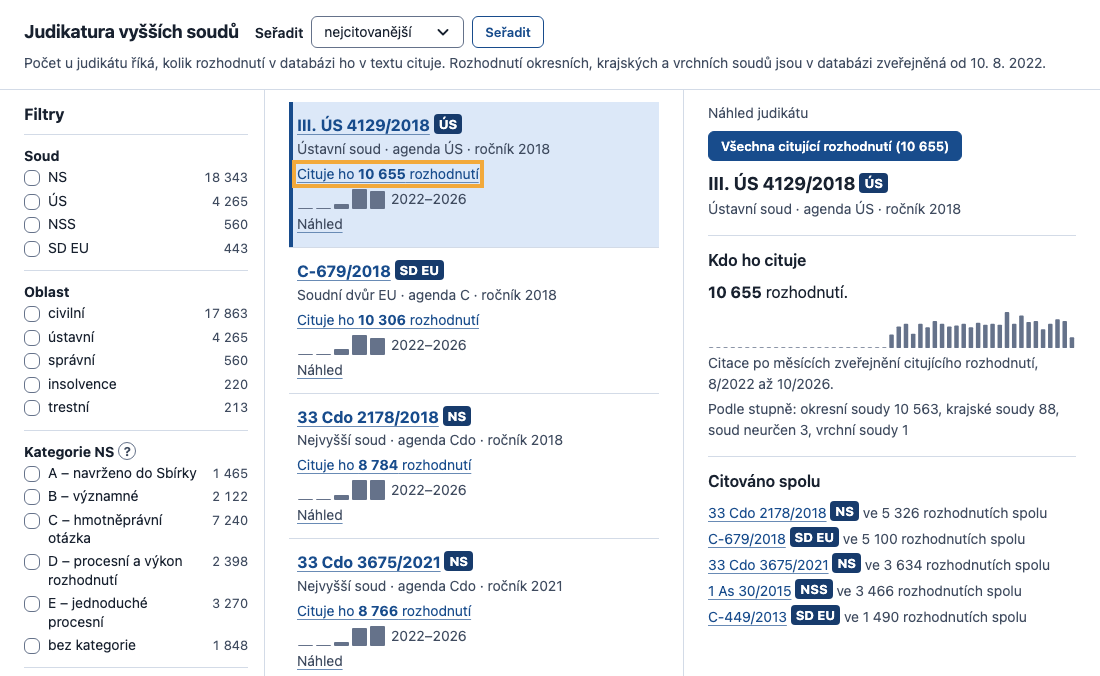Tick category E – jednoduché procesní
The height and width of the screenshot is (676, 1100).
pos(32,604)
